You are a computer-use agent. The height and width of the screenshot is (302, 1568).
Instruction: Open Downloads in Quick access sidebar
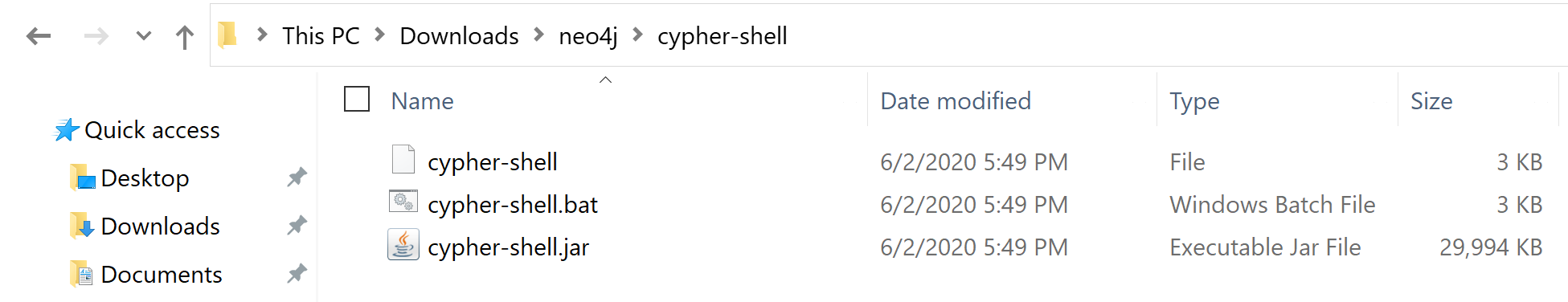click(160, 226)
